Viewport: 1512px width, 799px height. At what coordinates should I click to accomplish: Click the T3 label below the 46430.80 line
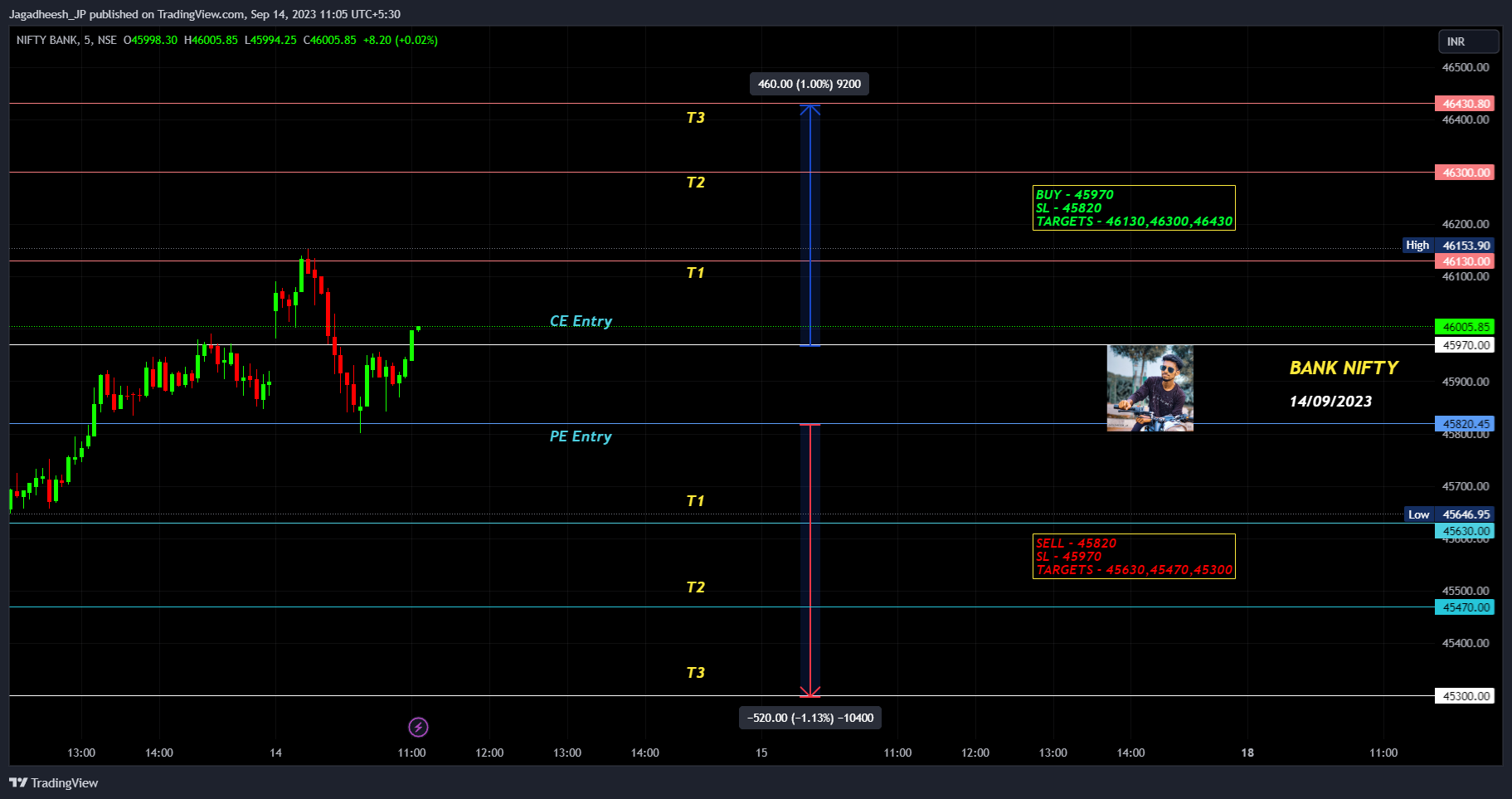[x=695, y=118]
